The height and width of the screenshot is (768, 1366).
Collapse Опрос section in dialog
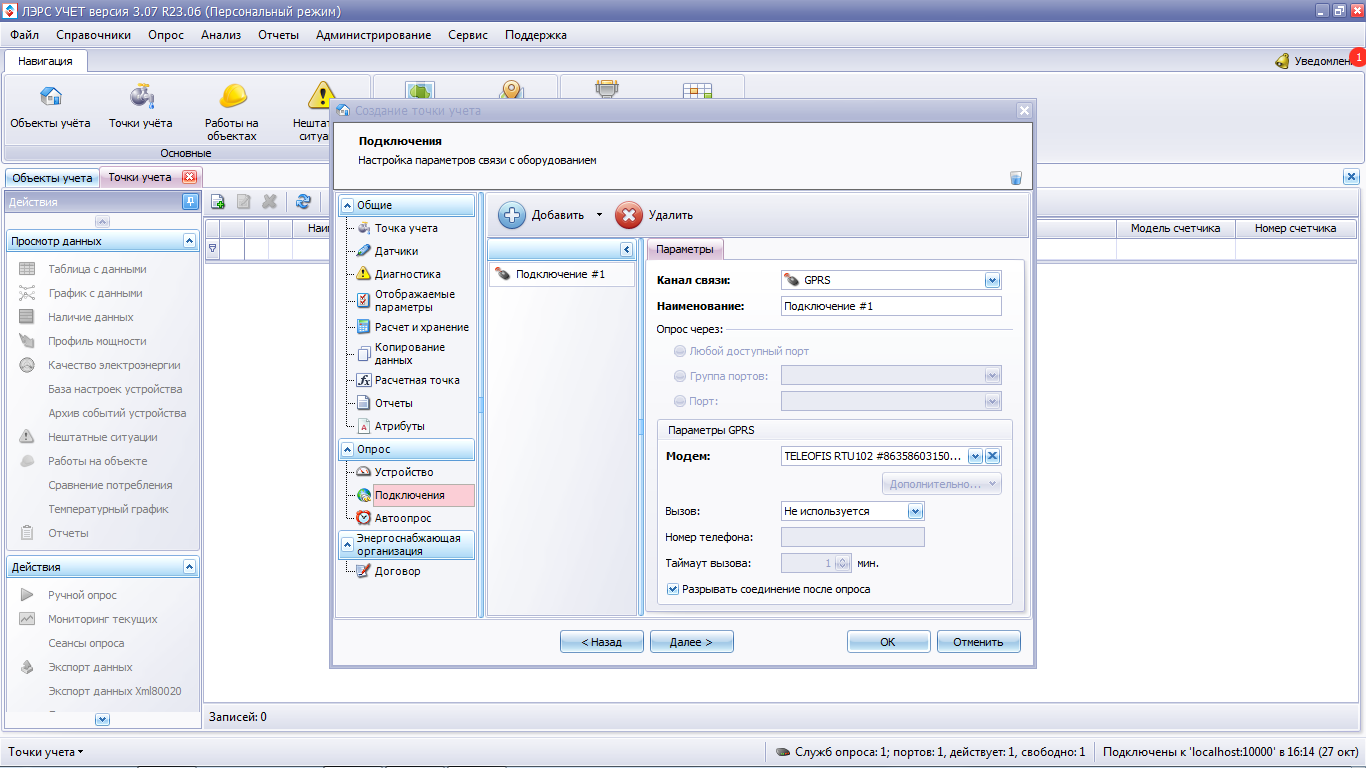[348, 449]
